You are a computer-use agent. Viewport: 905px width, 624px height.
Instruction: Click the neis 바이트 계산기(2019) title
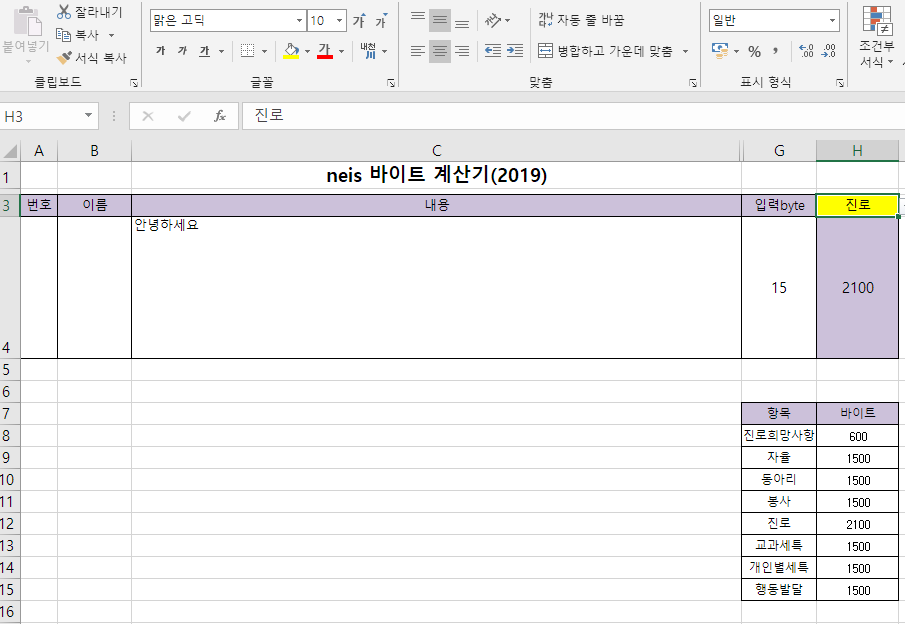point(436,174)
